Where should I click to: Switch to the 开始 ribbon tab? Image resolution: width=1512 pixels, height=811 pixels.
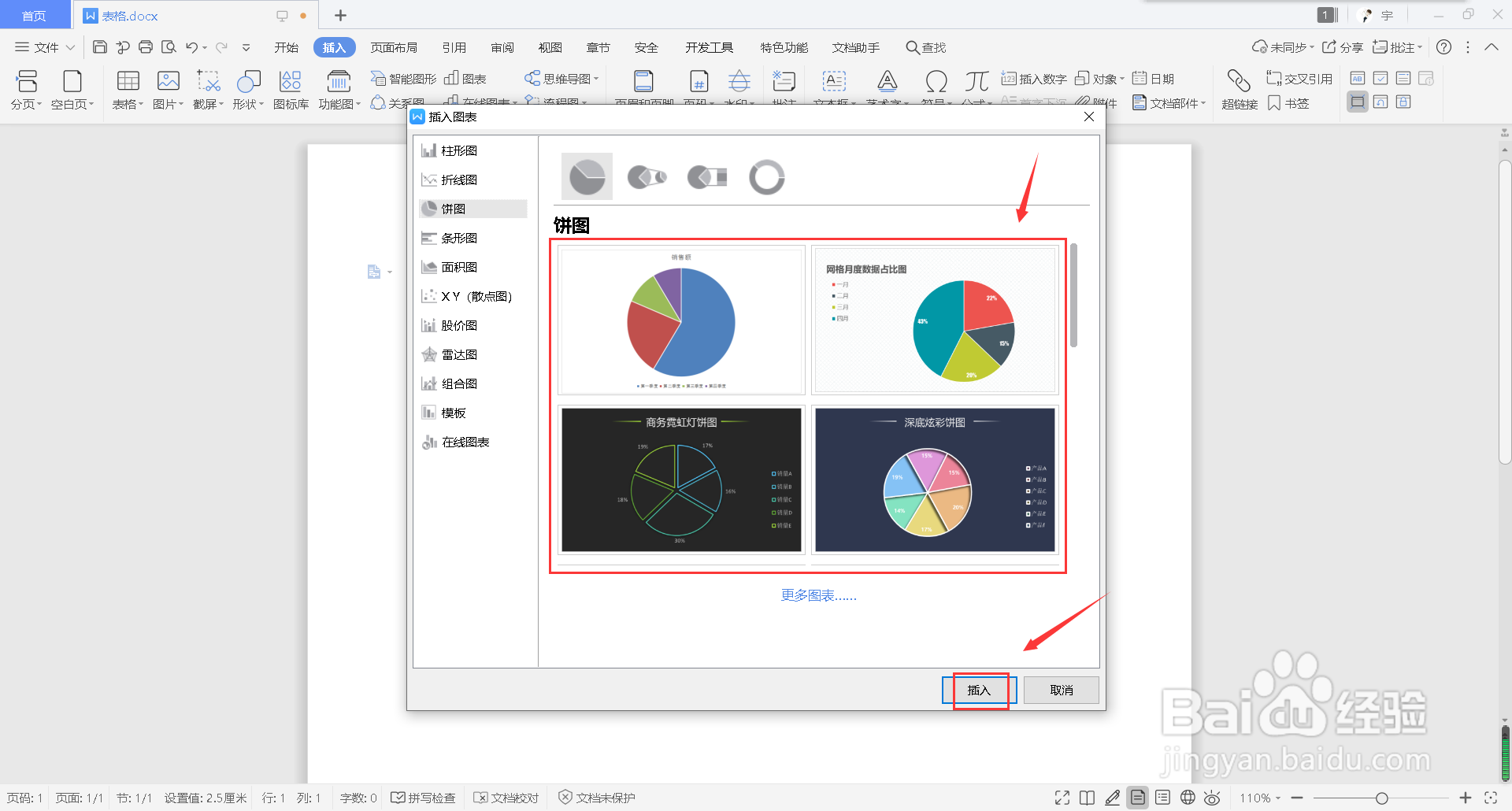click(x=286, y=47)
